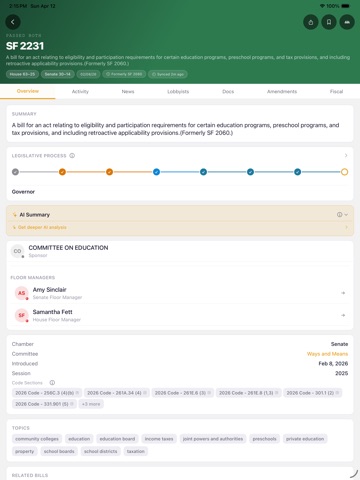
Task: Select the final Governor step circle
Action: (344, 172)
